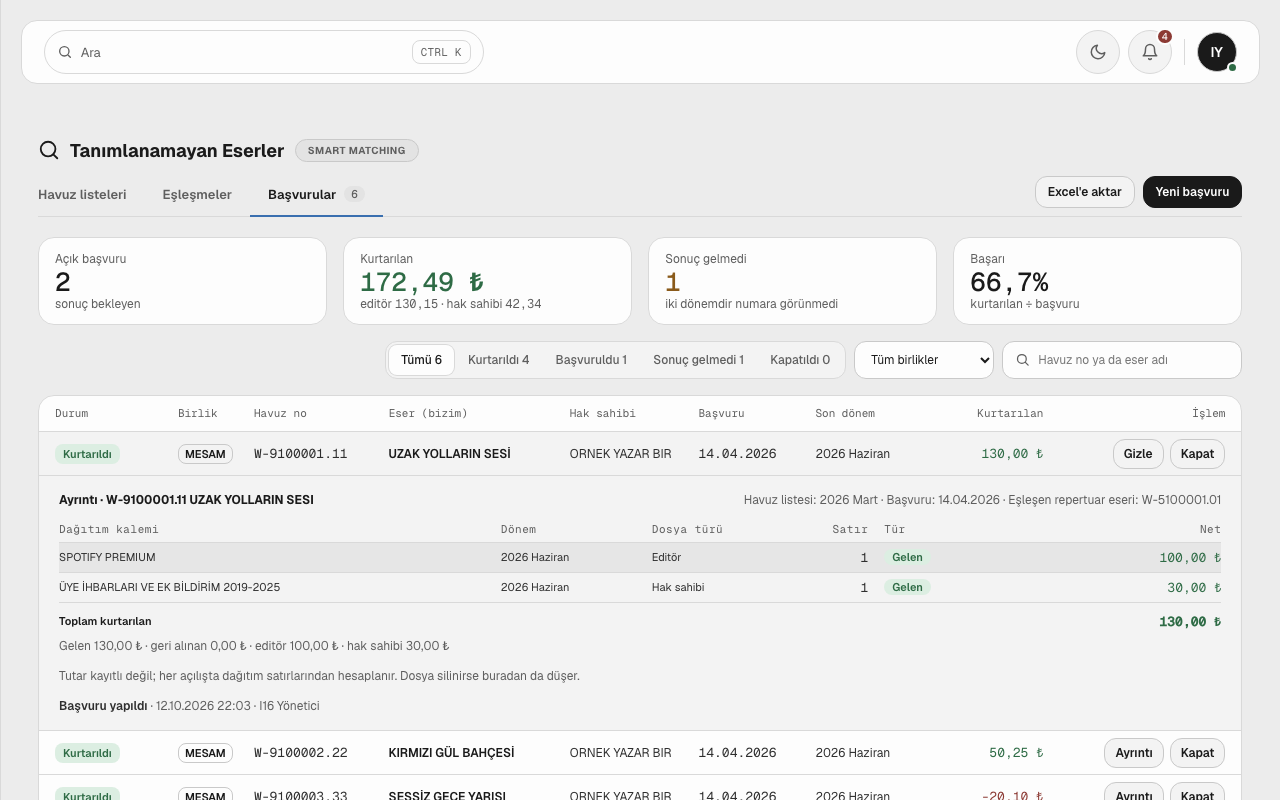This screenshot has height=800, width=1280.
Task: Click Gelen badge in SPOTIFY PREMIUM row
Action: coord(907,558)
